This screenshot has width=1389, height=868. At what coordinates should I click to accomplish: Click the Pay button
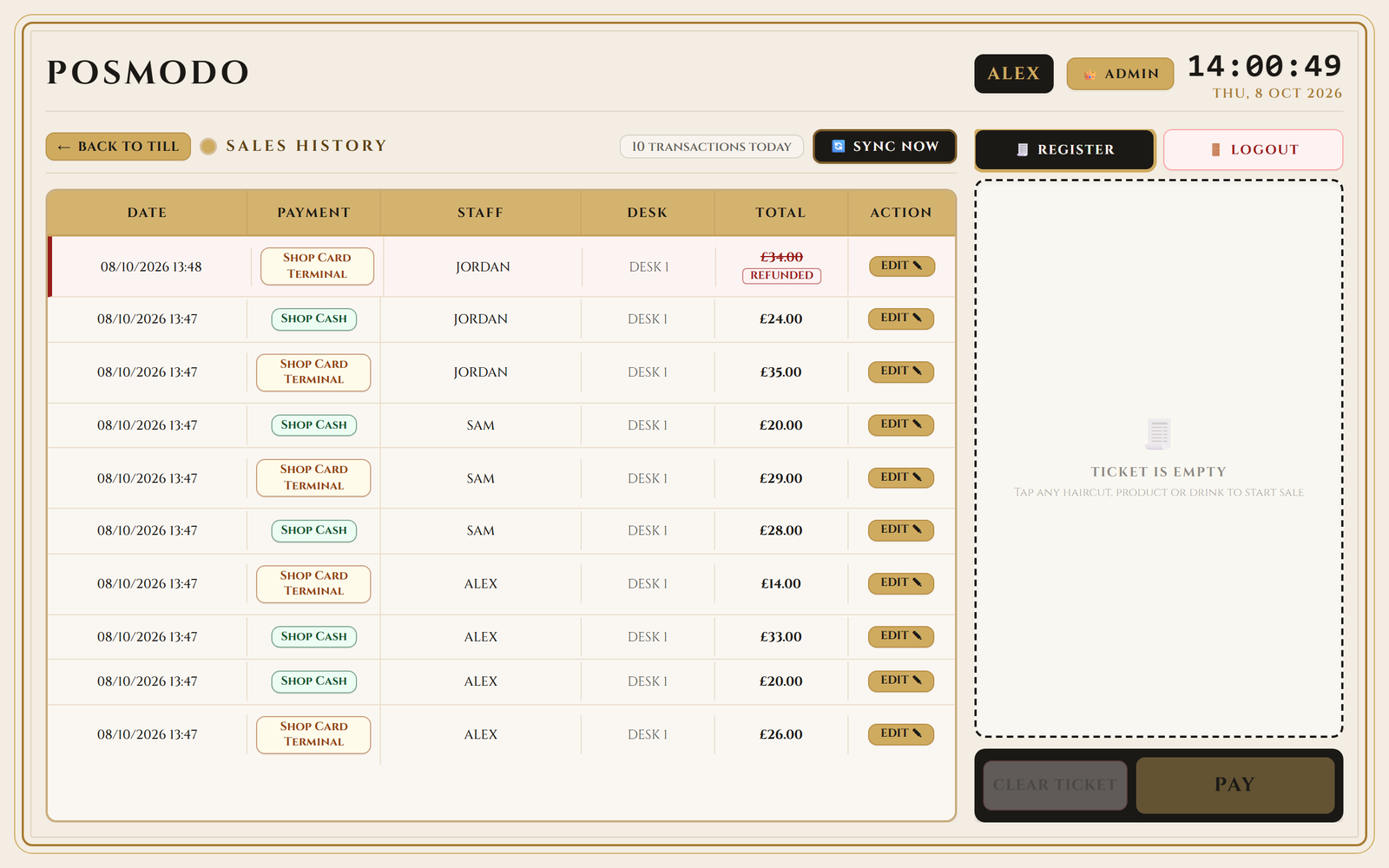1234,785
